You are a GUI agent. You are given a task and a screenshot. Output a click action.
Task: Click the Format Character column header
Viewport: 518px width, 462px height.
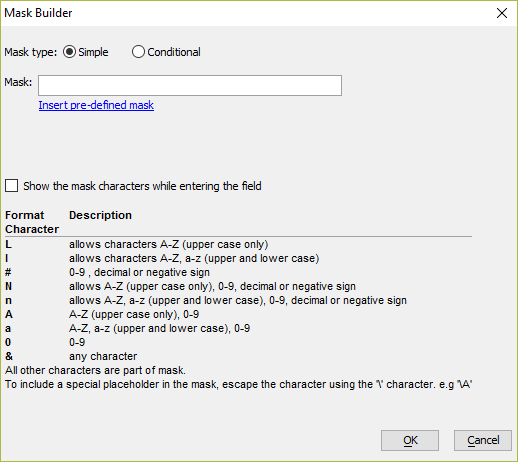coord(32,222)
